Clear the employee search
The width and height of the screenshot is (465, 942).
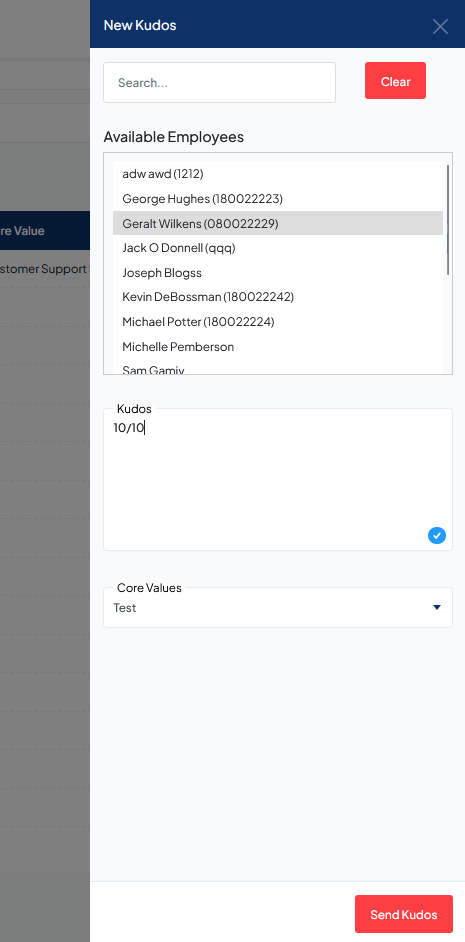395,81
